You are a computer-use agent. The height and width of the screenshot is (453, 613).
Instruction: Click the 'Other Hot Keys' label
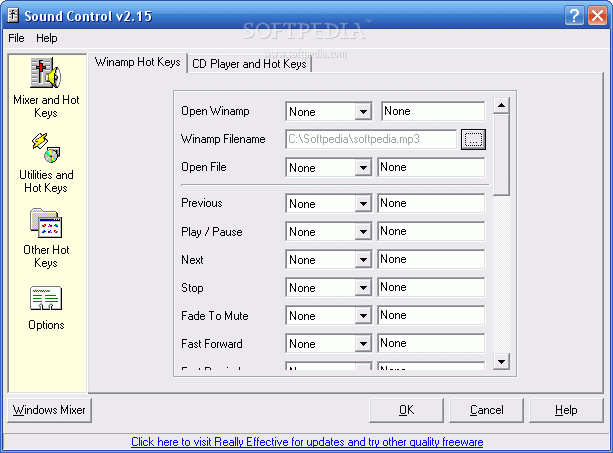(x=46, y=256)
